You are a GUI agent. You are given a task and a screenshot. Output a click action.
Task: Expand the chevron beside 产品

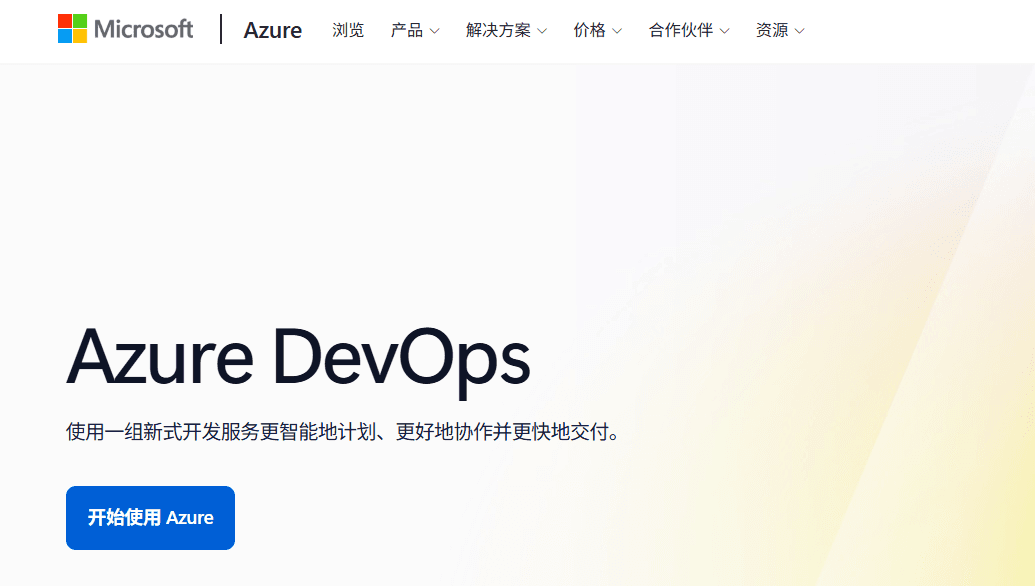pyautogui.click(x=434, y=31)
